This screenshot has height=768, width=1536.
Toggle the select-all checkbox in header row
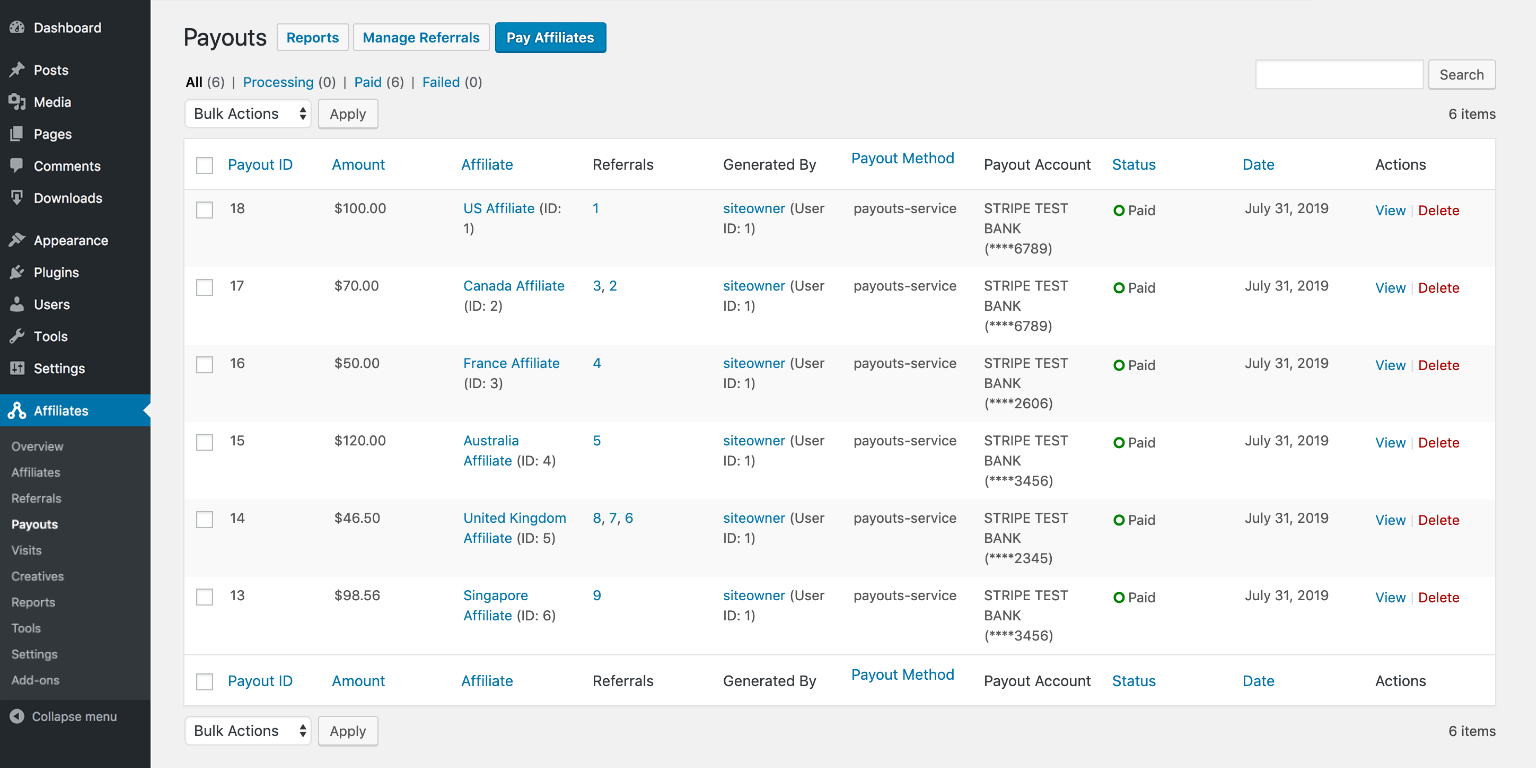coord(205,165)
